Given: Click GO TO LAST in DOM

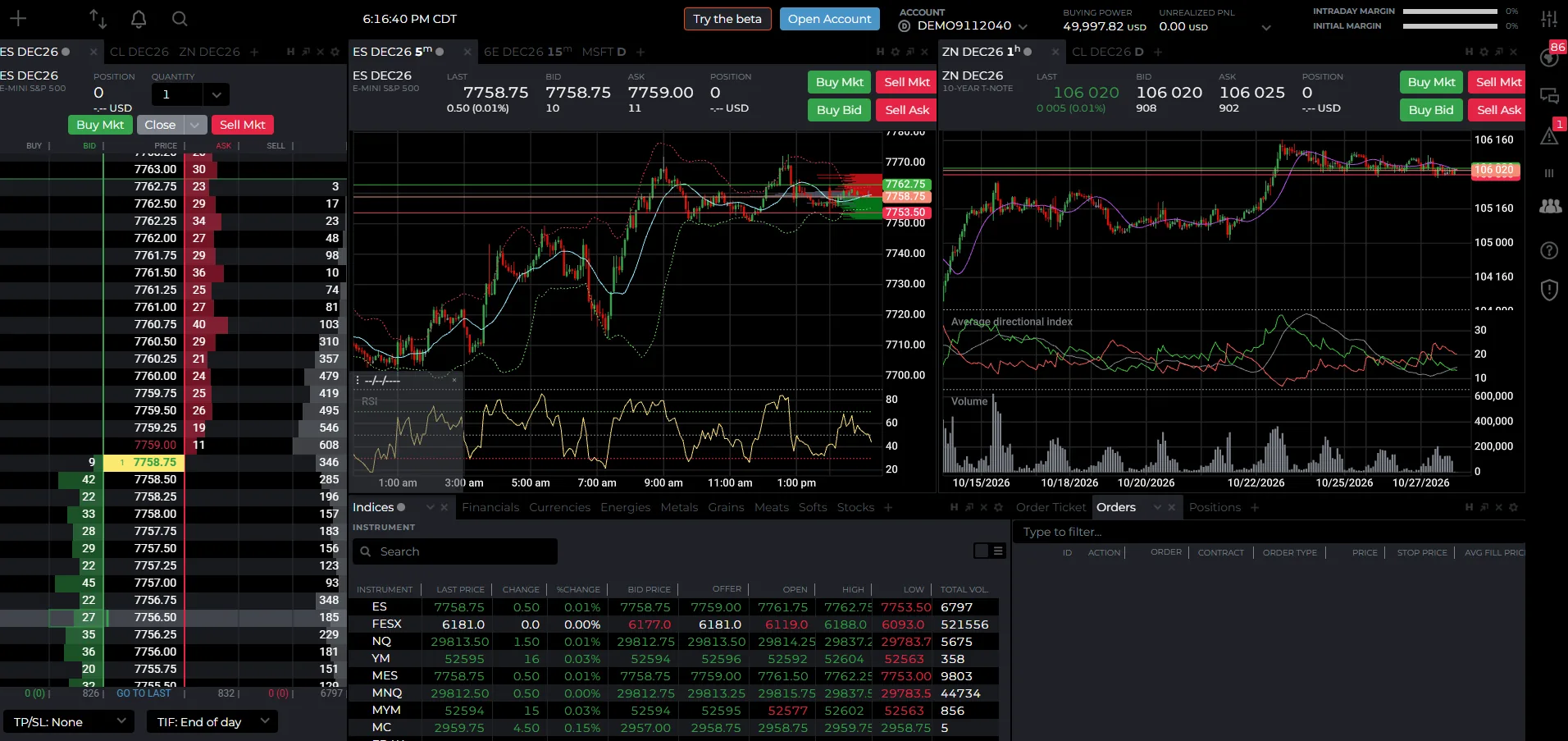Looking at the screenshot, I should (x=144, y=693).
